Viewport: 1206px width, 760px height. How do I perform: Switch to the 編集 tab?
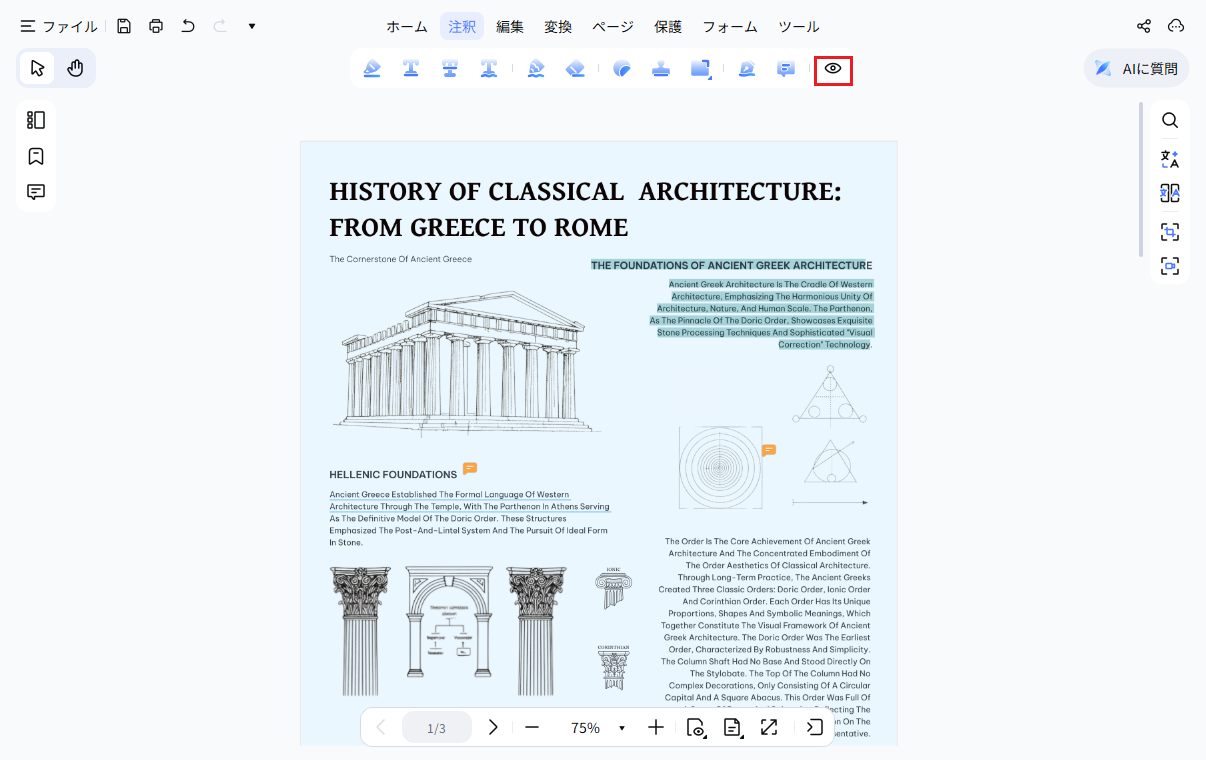510,27
